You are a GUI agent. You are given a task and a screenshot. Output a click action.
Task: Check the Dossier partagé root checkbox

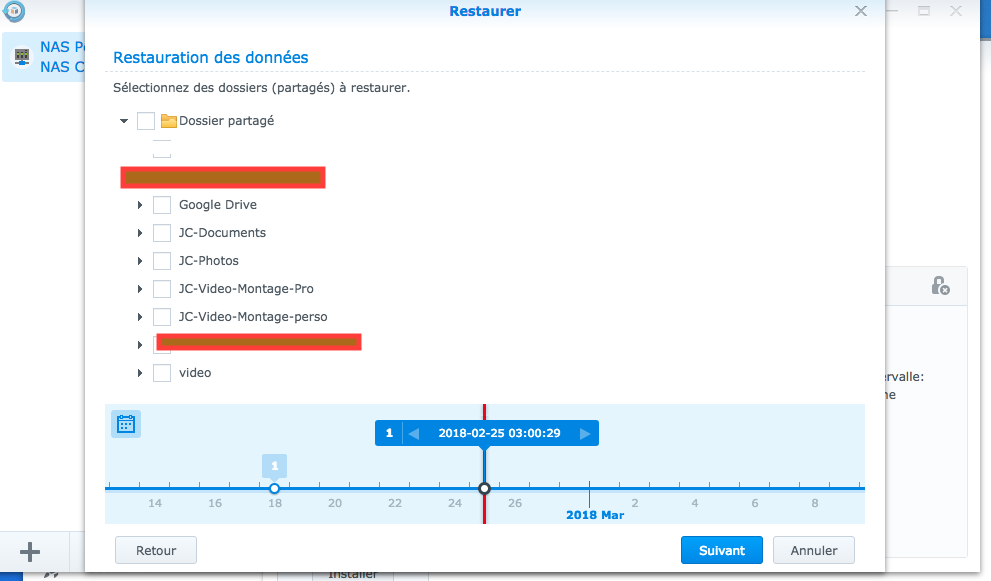146,121
